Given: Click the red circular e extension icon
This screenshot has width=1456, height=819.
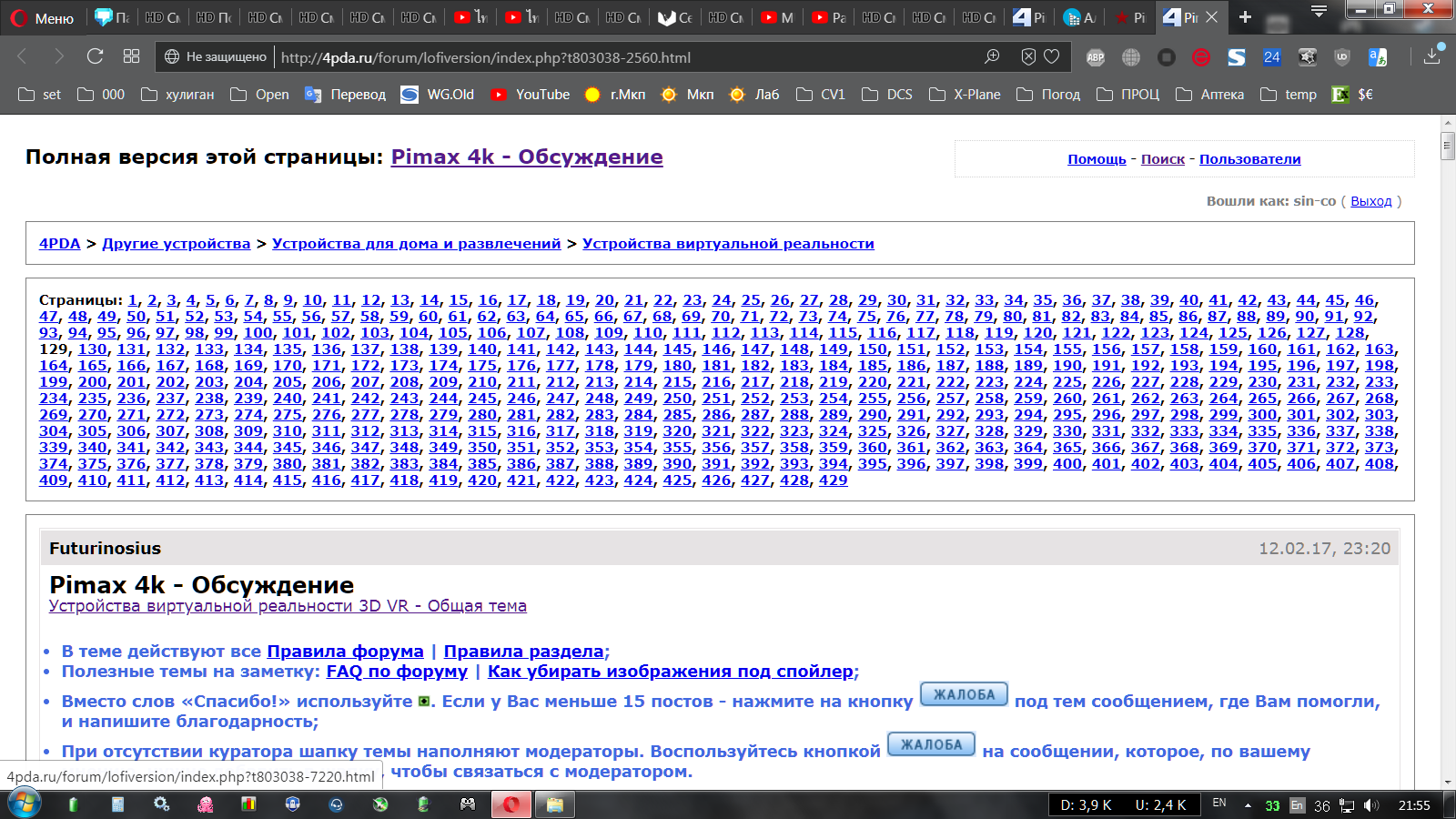Looking at the screenshot, I should point(1201,57).
